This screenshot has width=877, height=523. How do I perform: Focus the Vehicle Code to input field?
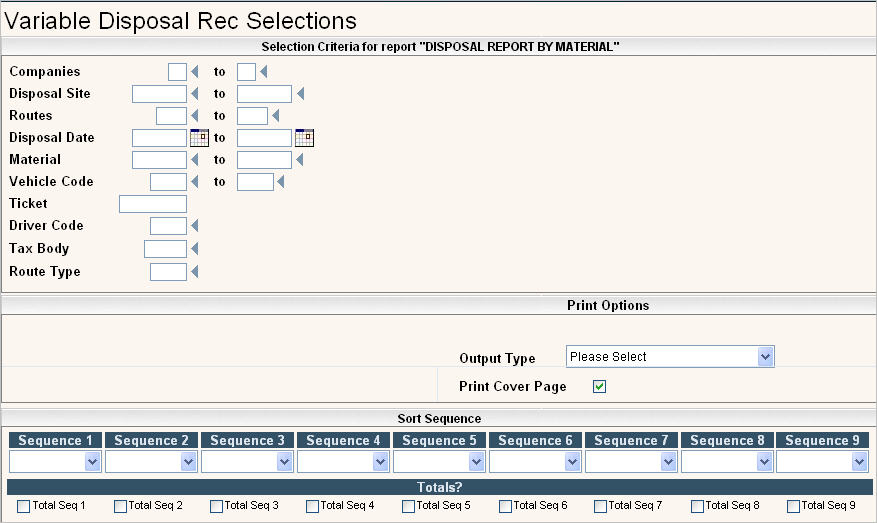point(256,182)
